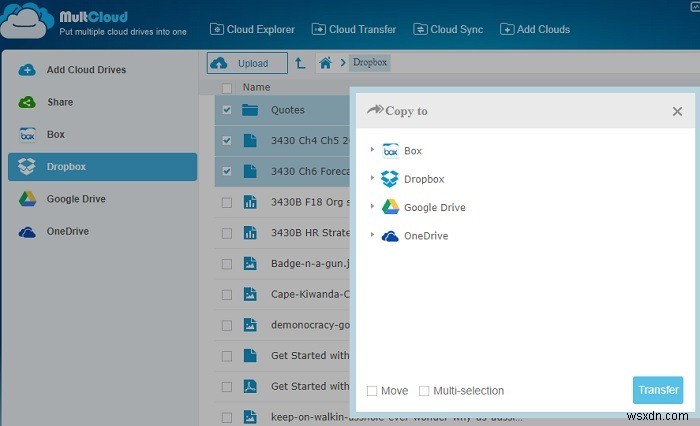Uncheck the Quotes folder checkbox
Screen dimensions: 700x426
click(x=227, y=110)
